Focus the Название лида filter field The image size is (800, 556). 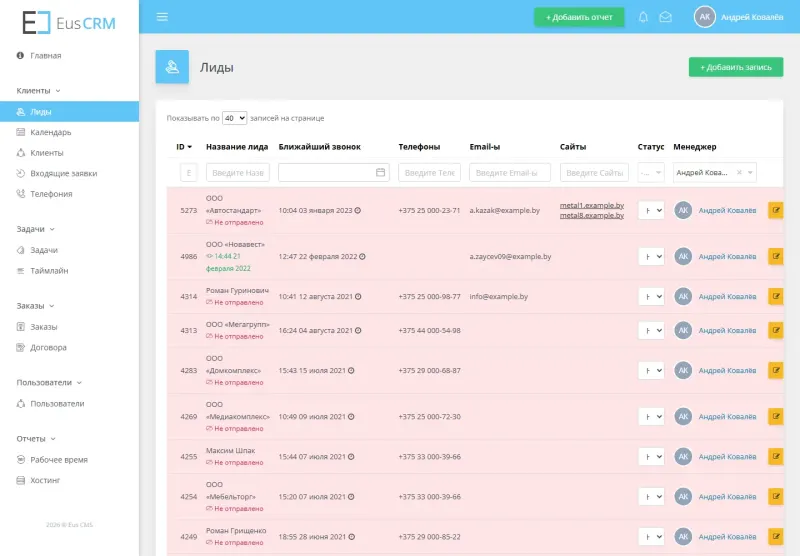[238, 172]
